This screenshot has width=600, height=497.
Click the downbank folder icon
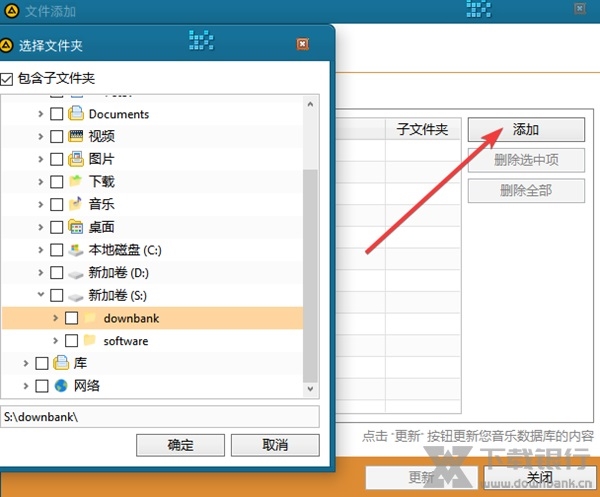90,317
